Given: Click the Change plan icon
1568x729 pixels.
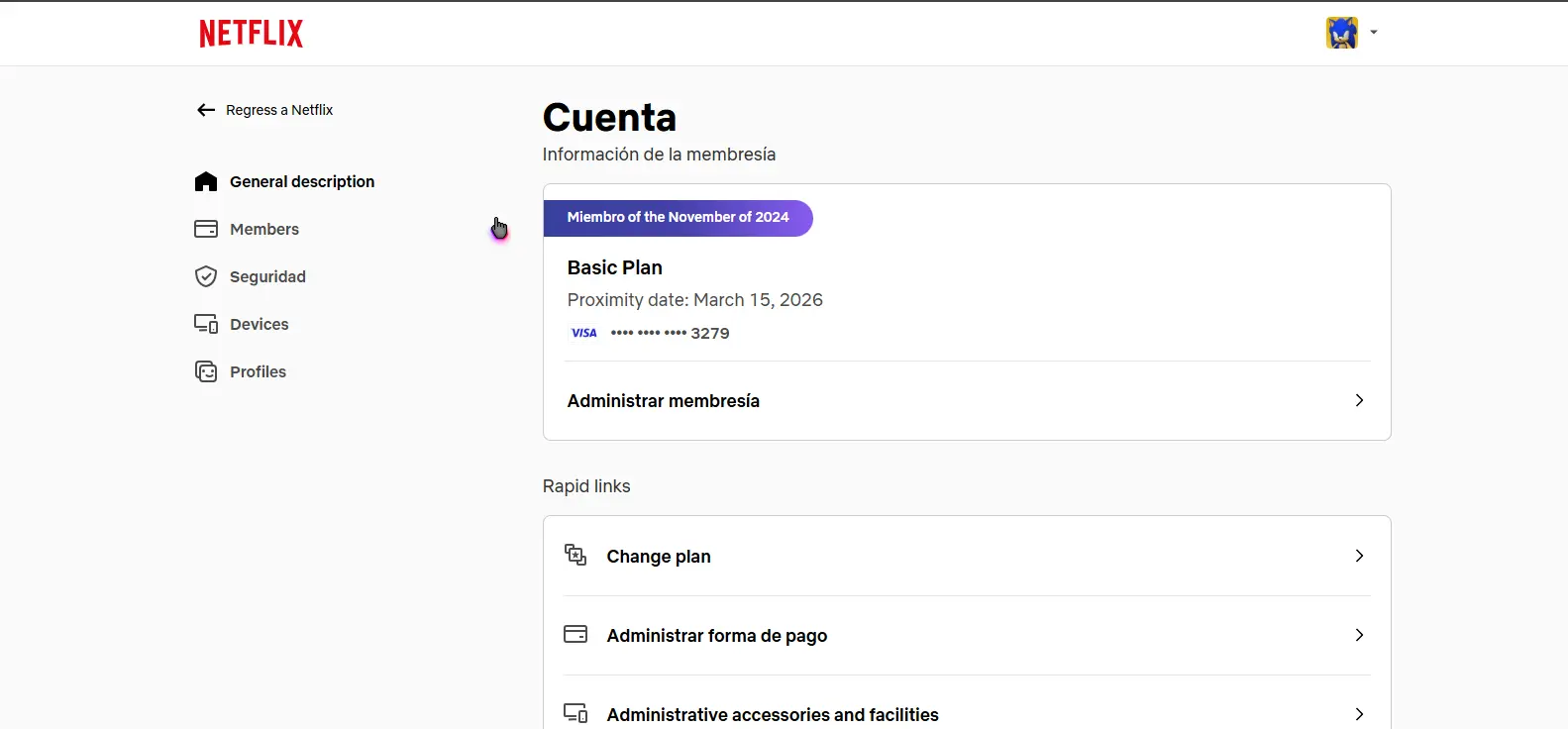Looking at the screenshot, I should tap(575, 555).
